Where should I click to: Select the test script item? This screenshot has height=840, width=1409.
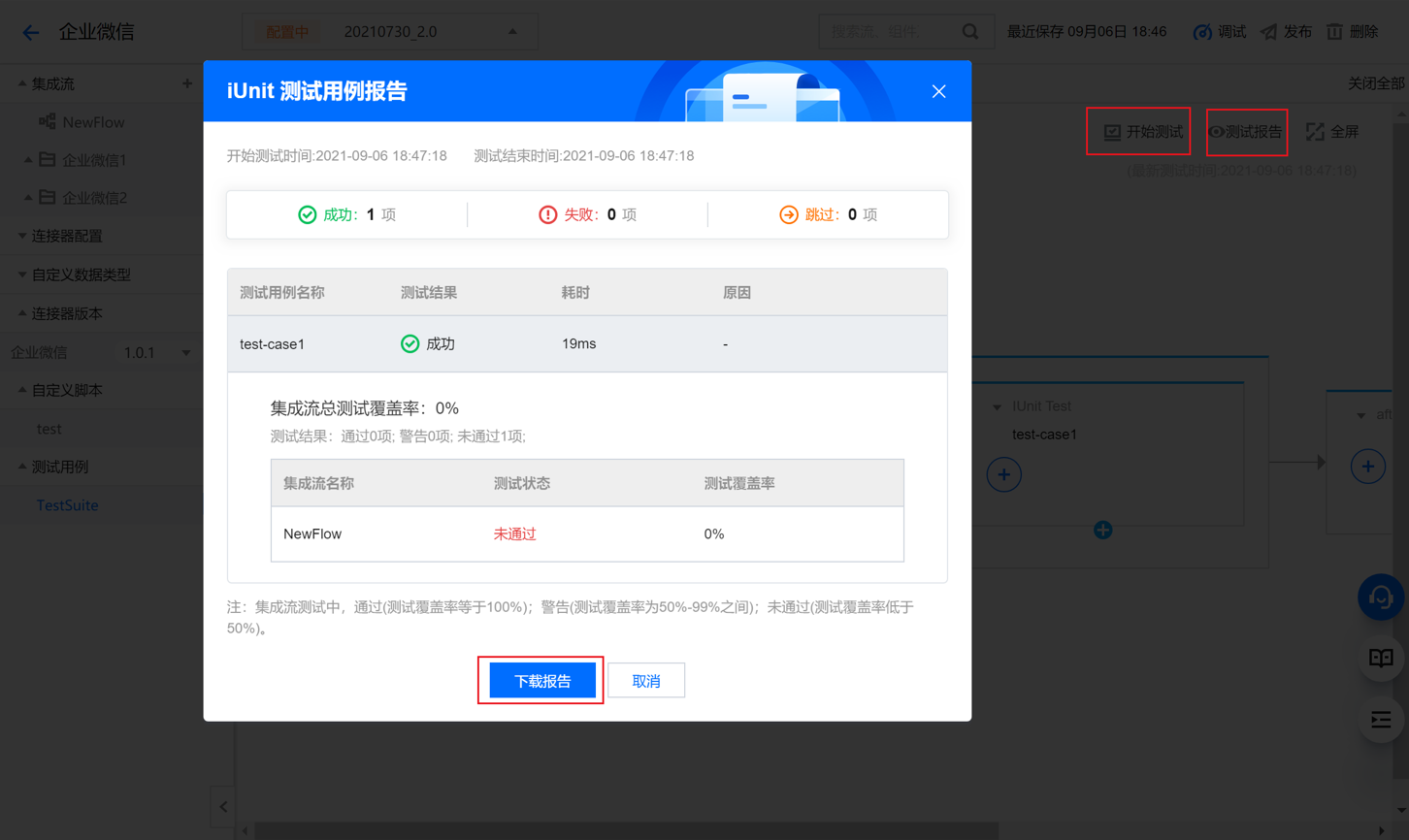(49, 429)
